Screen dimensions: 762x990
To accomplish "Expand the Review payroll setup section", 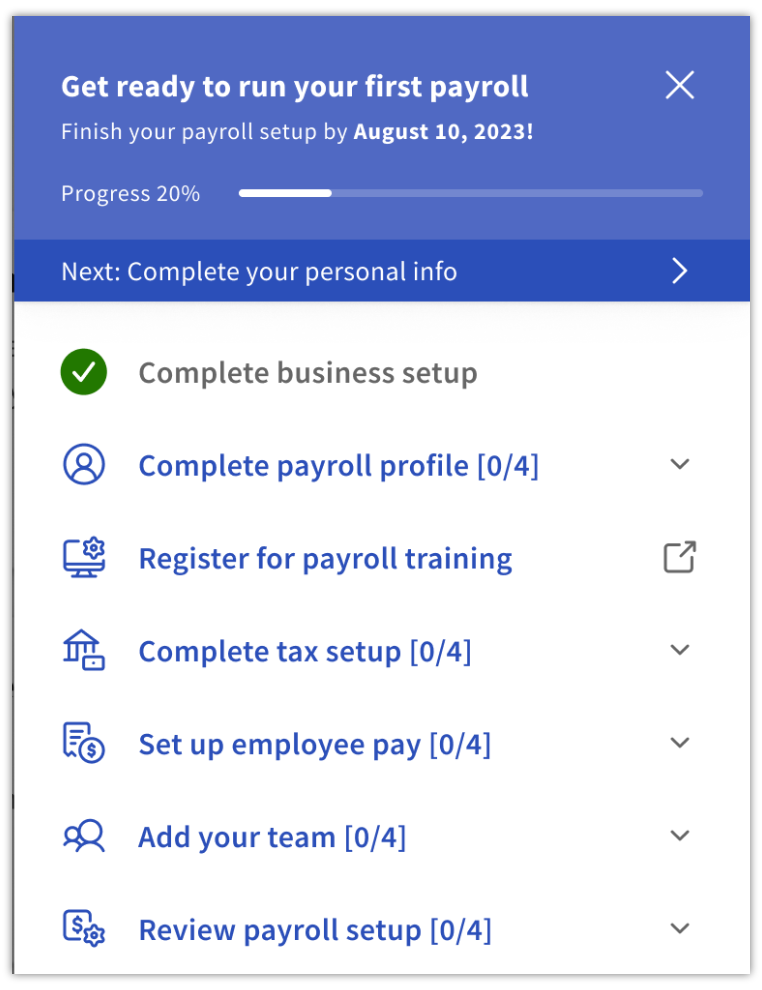I will point(679,928).
